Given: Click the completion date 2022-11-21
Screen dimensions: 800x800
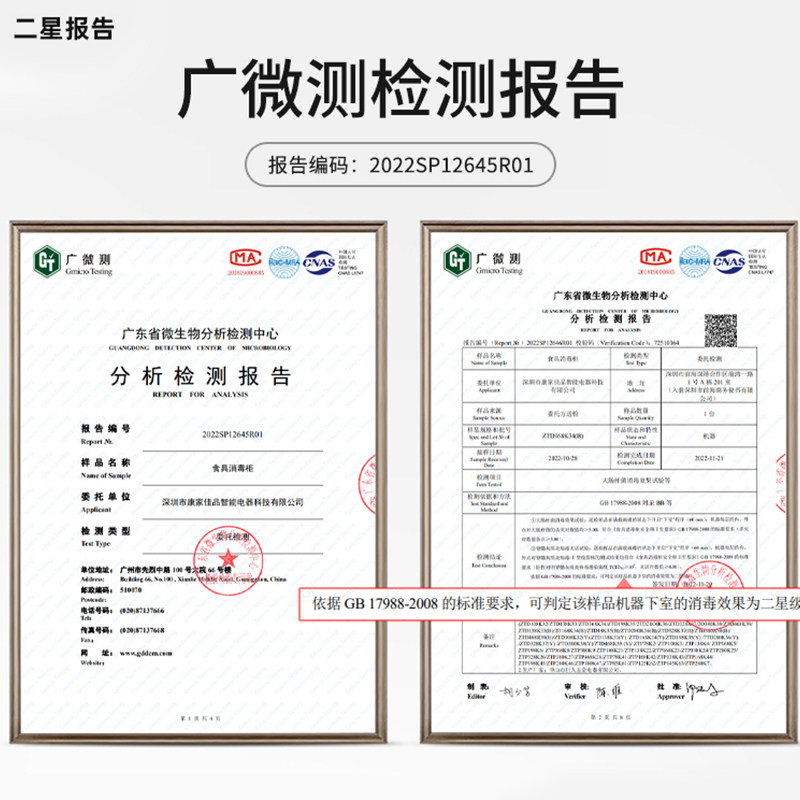Looking at the screenshot, I should click(x=709, y=458).
